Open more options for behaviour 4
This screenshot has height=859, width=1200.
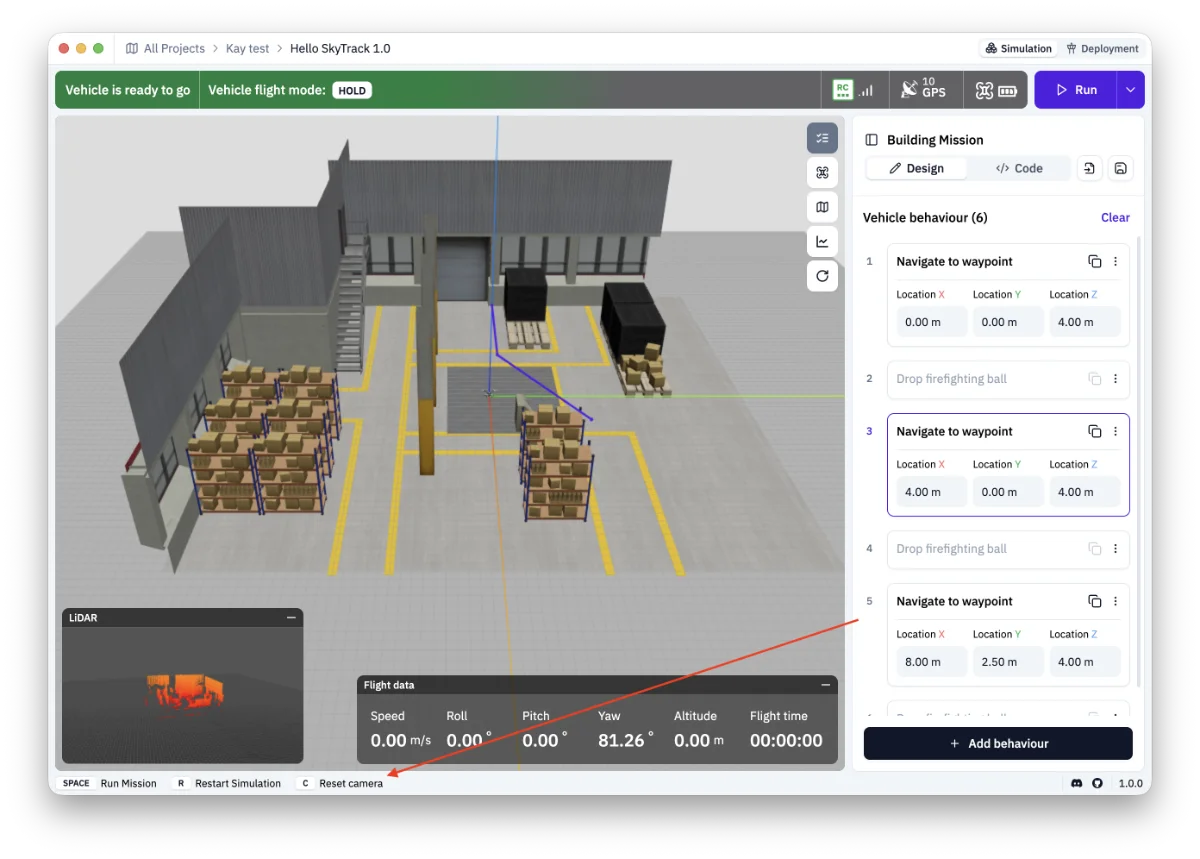pyautogui.click(x=1115, y=549)
